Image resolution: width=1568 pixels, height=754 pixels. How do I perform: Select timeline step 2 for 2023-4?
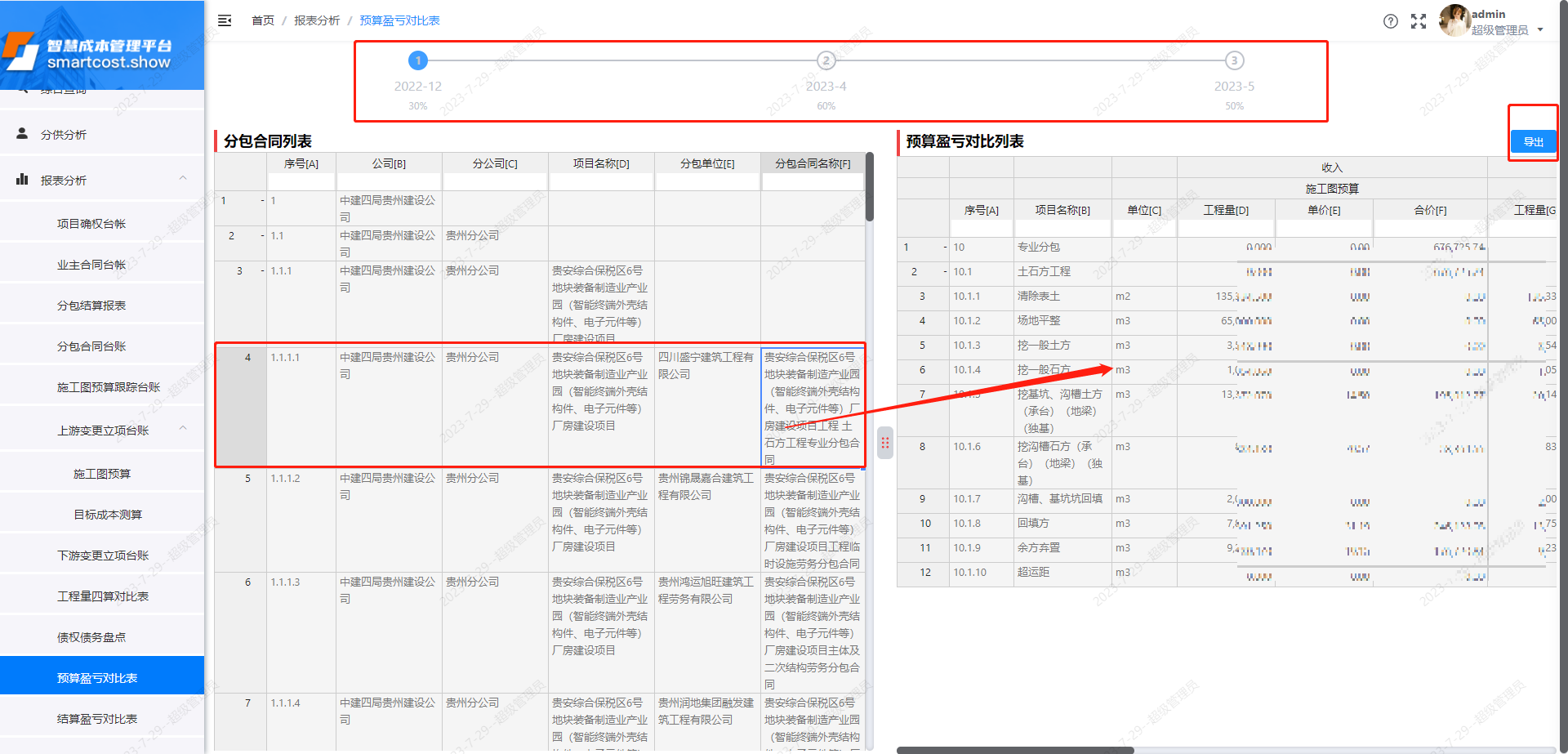coord(826,60)
